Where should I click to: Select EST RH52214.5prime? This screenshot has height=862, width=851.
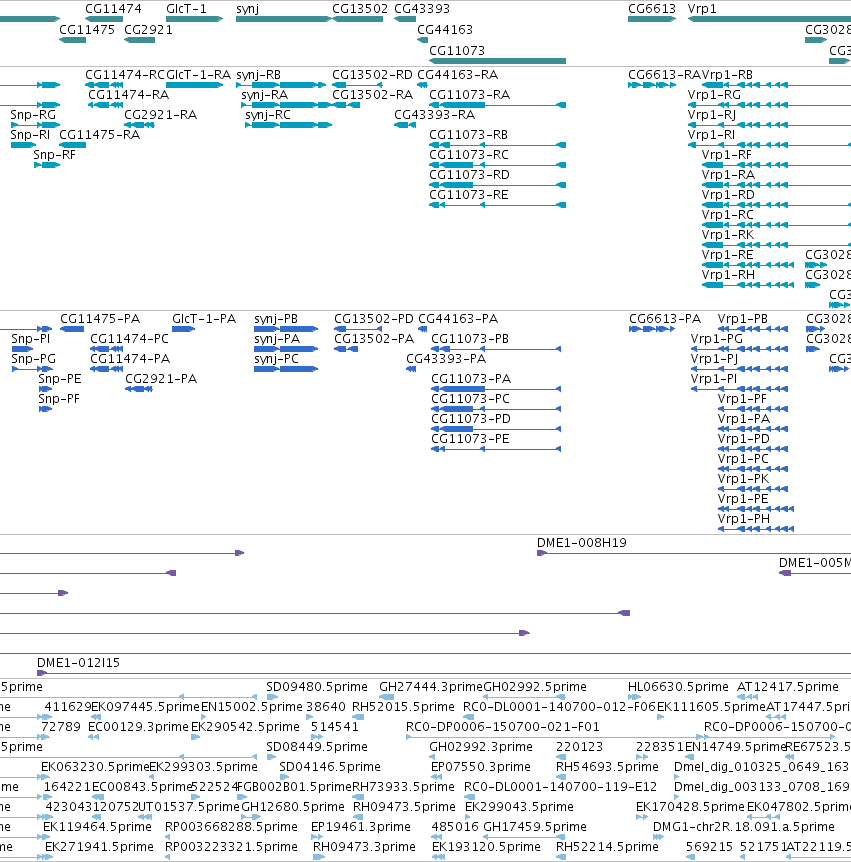(561, 857)
